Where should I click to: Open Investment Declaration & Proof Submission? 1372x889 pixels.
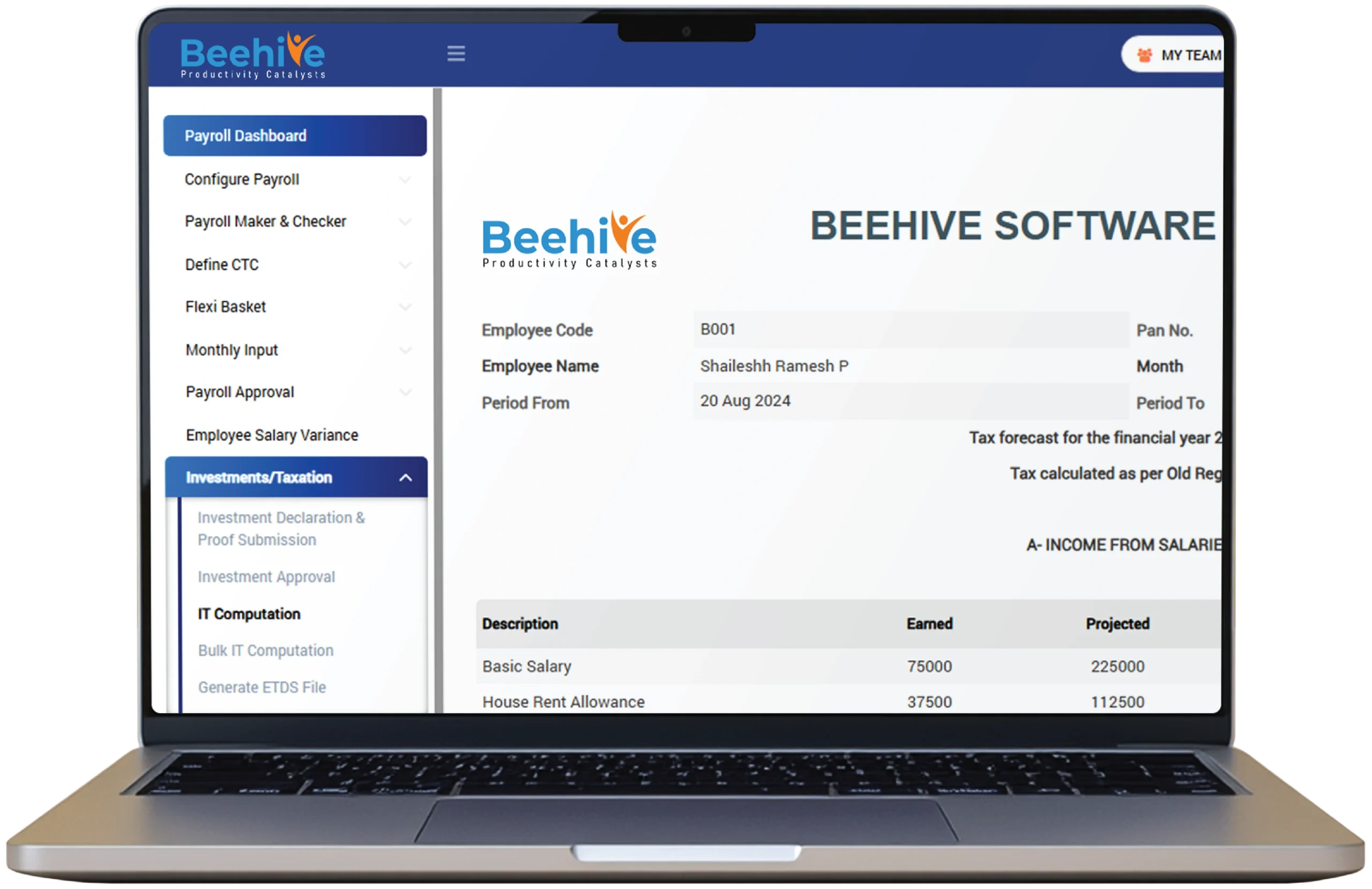281,529
